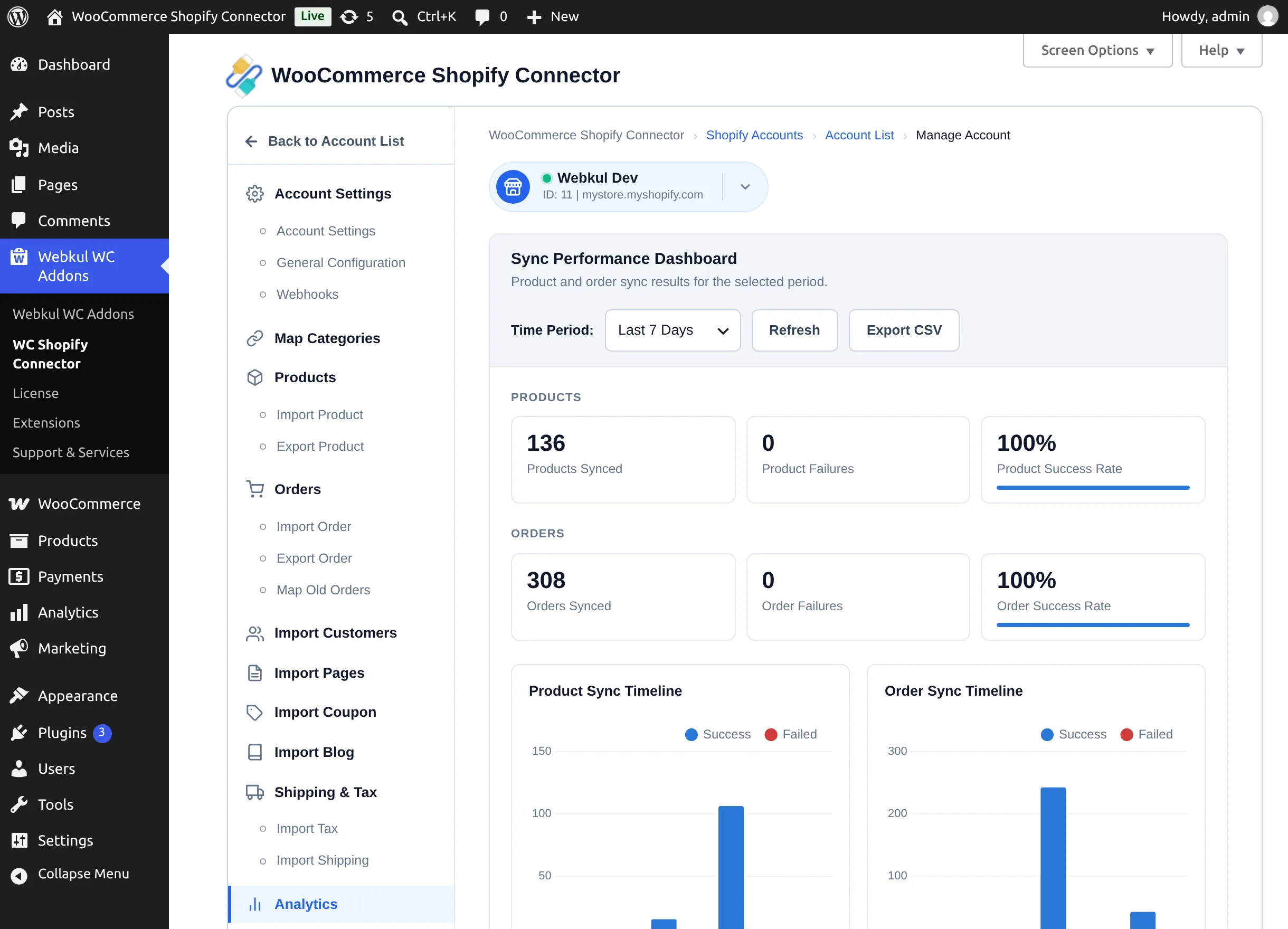Open the Analytics section in connector sidebar
The image size is (1288, 929).
coord(341,904)
